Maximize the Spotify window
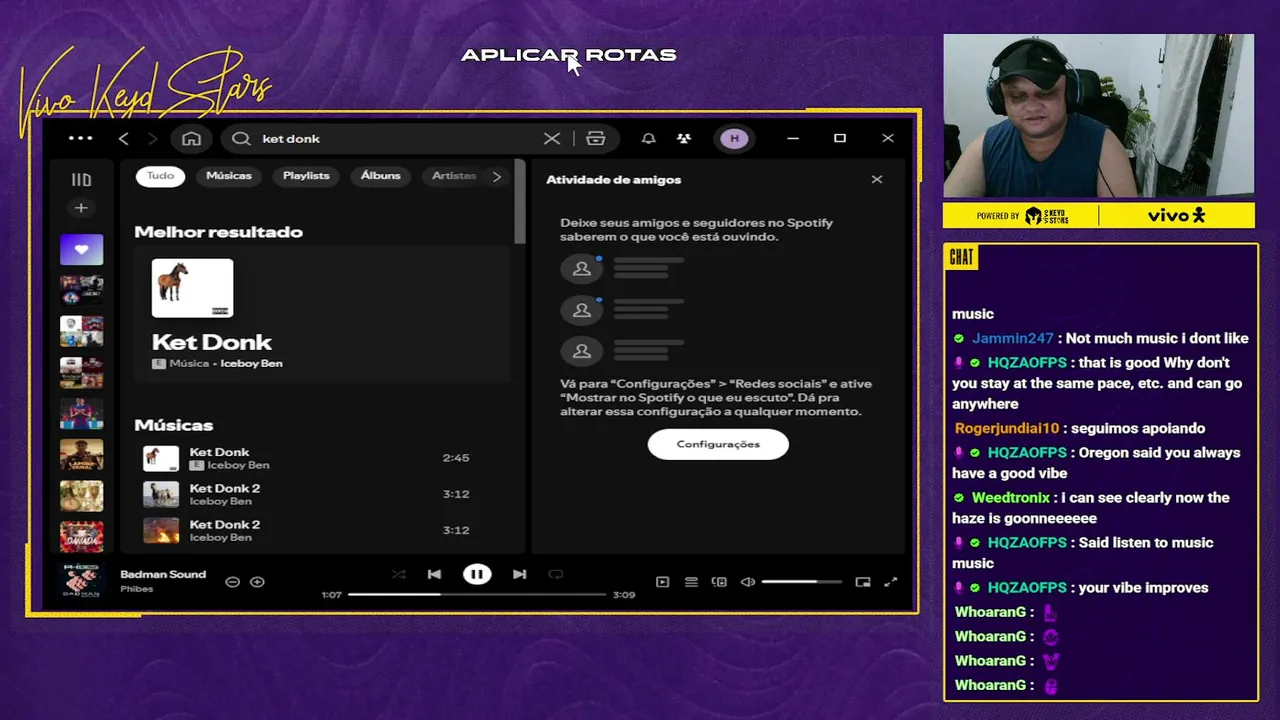This screenshot has height=720, width=1280. click(840, 139)
